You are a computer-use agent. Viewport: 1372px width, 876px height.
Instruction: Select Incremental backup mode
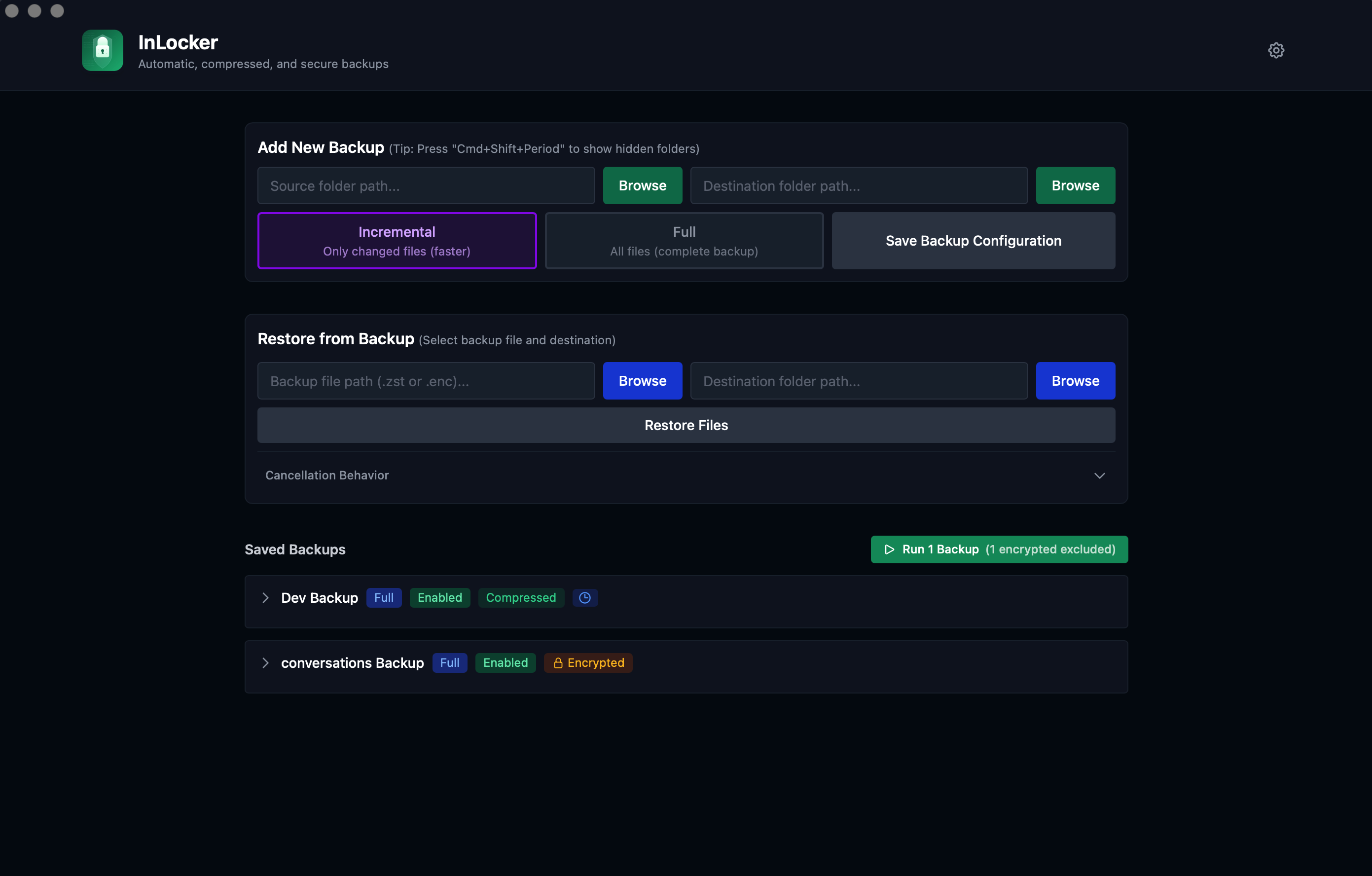tap(397, 241)
